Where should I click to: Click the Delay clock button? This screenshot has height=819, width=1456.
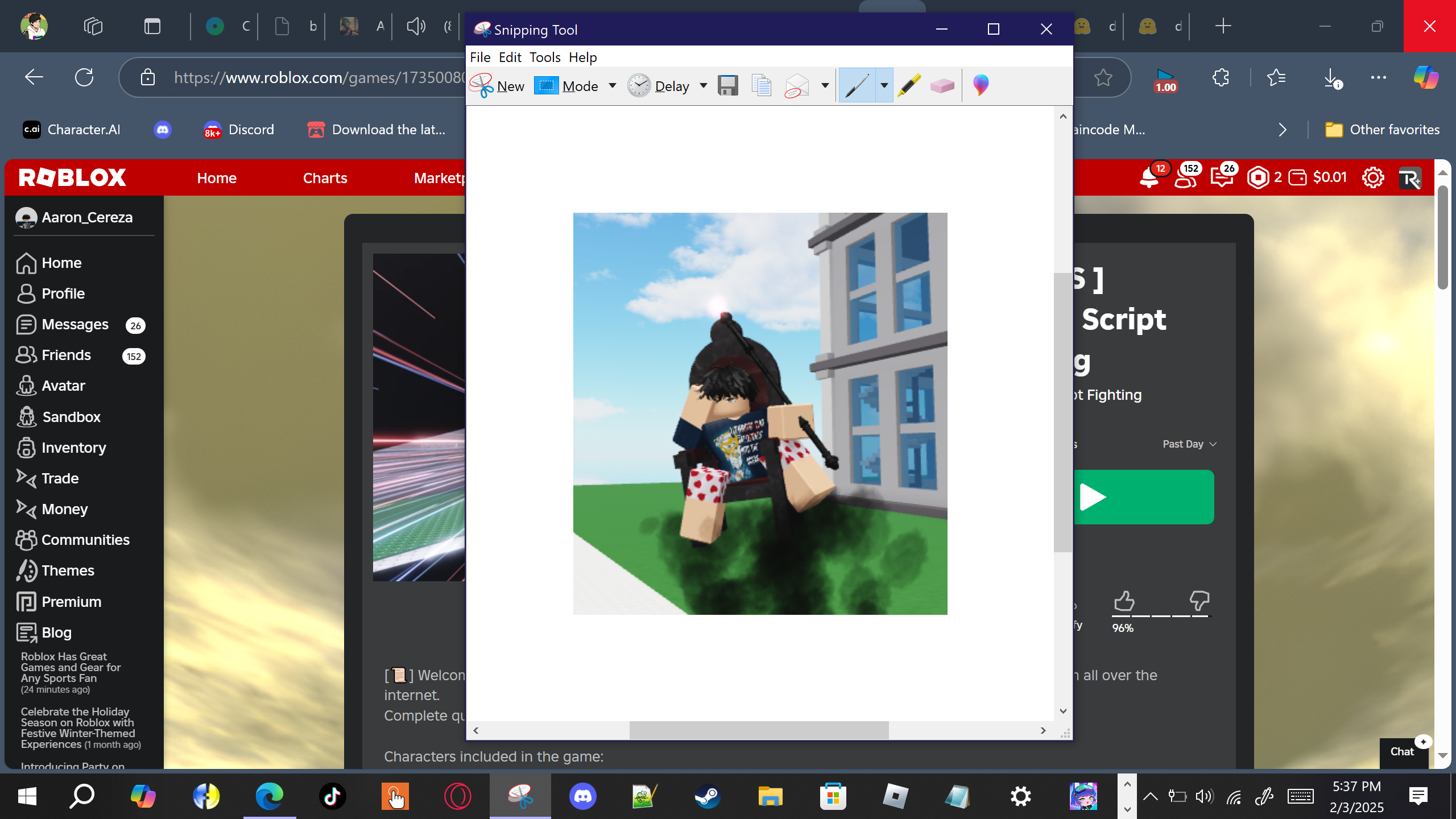pyautogui.click(x=659, y=86)
